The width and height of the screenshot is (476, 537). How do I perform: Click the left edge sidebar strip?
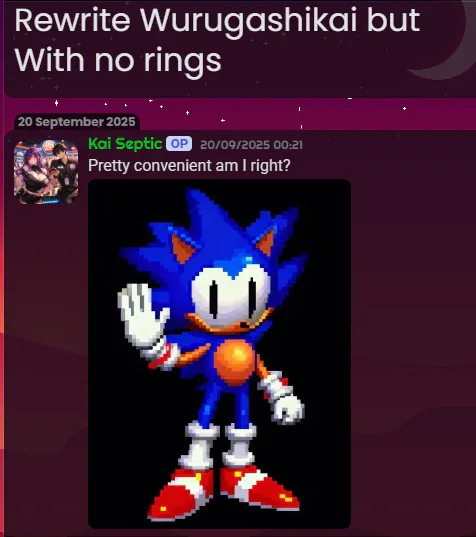click(2, 268)
